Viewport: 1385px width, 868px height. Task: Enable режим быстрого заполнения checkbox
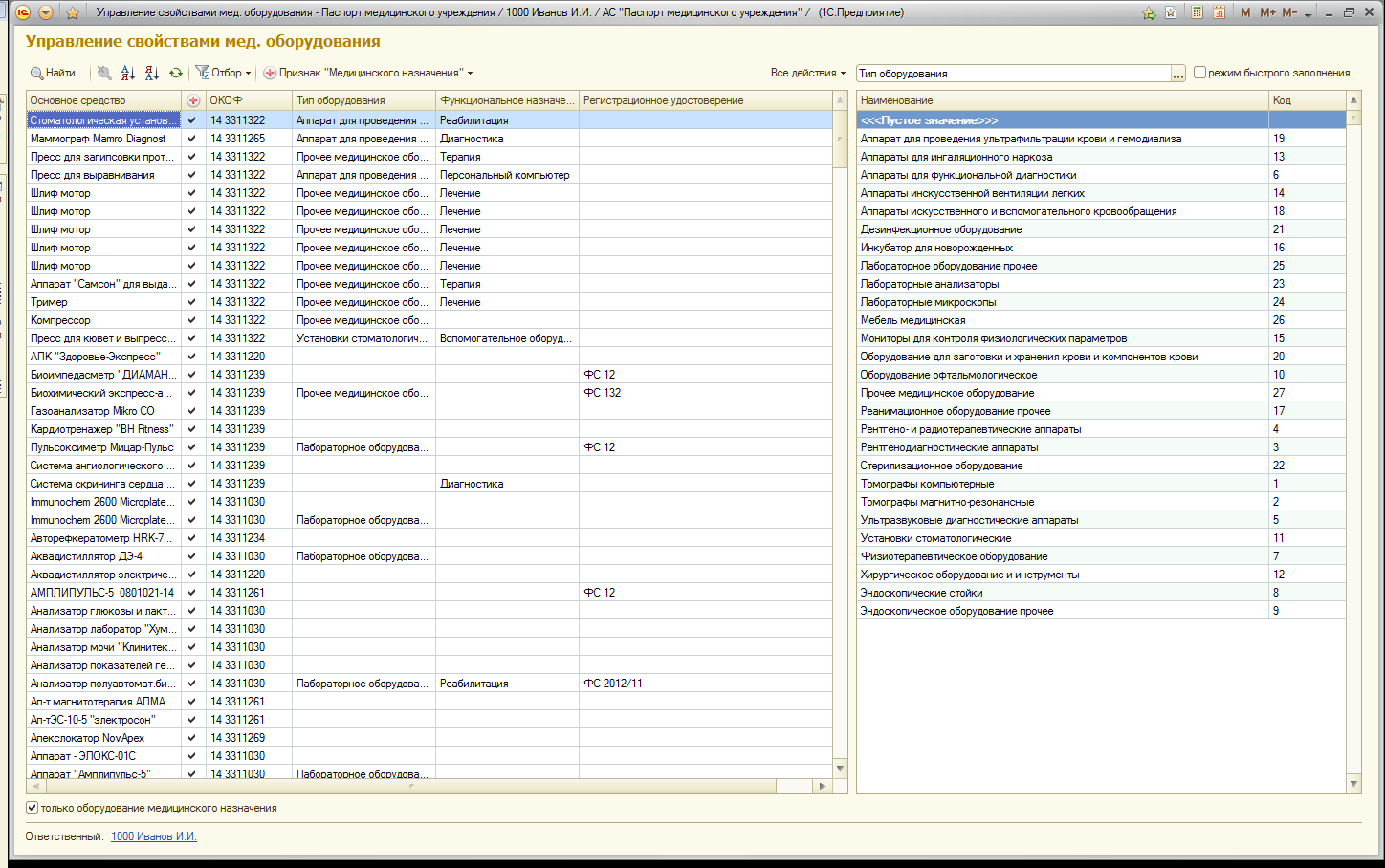[x=1199, y=73]
